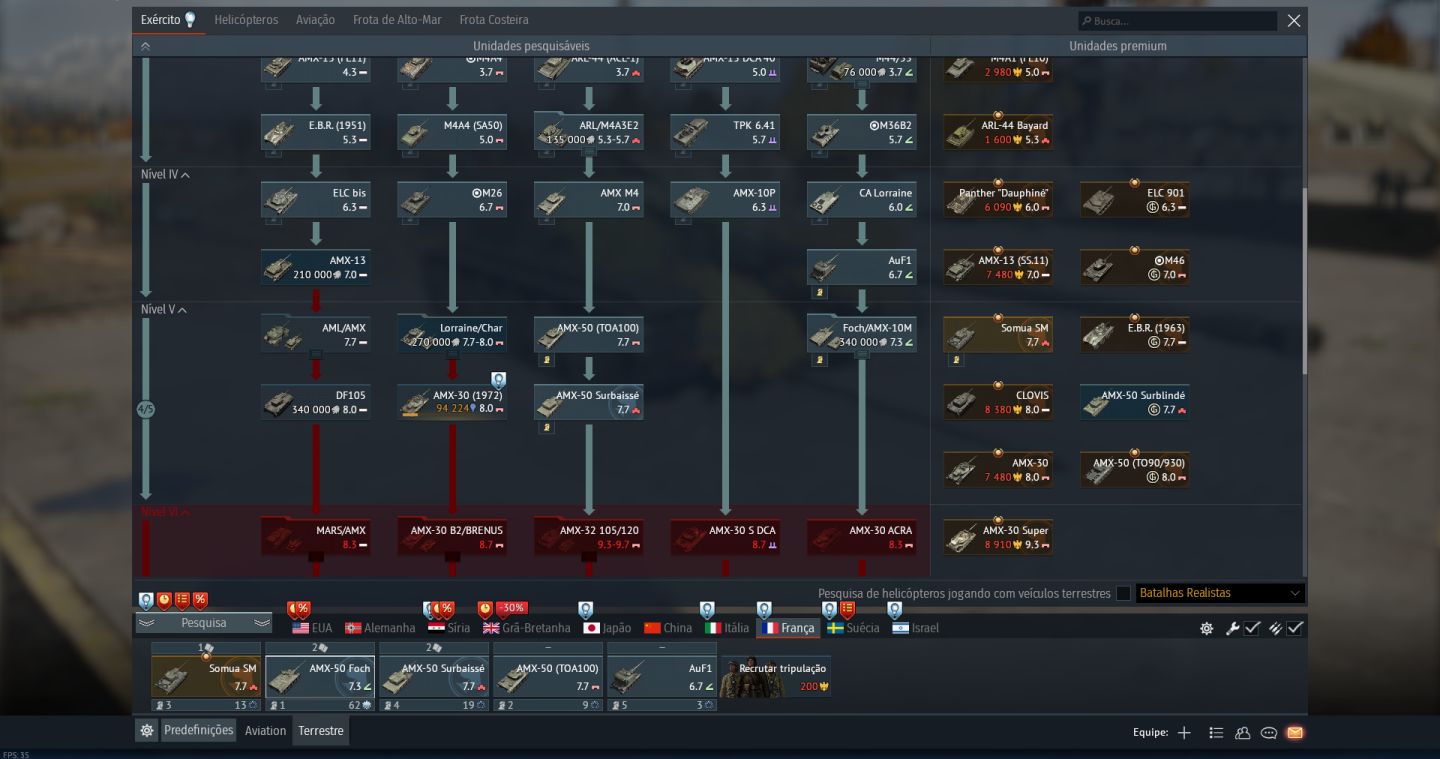Open the Frota de Alto-Mar tab
This screenshot has height=759, width=1440.
[x=397, y=20]
